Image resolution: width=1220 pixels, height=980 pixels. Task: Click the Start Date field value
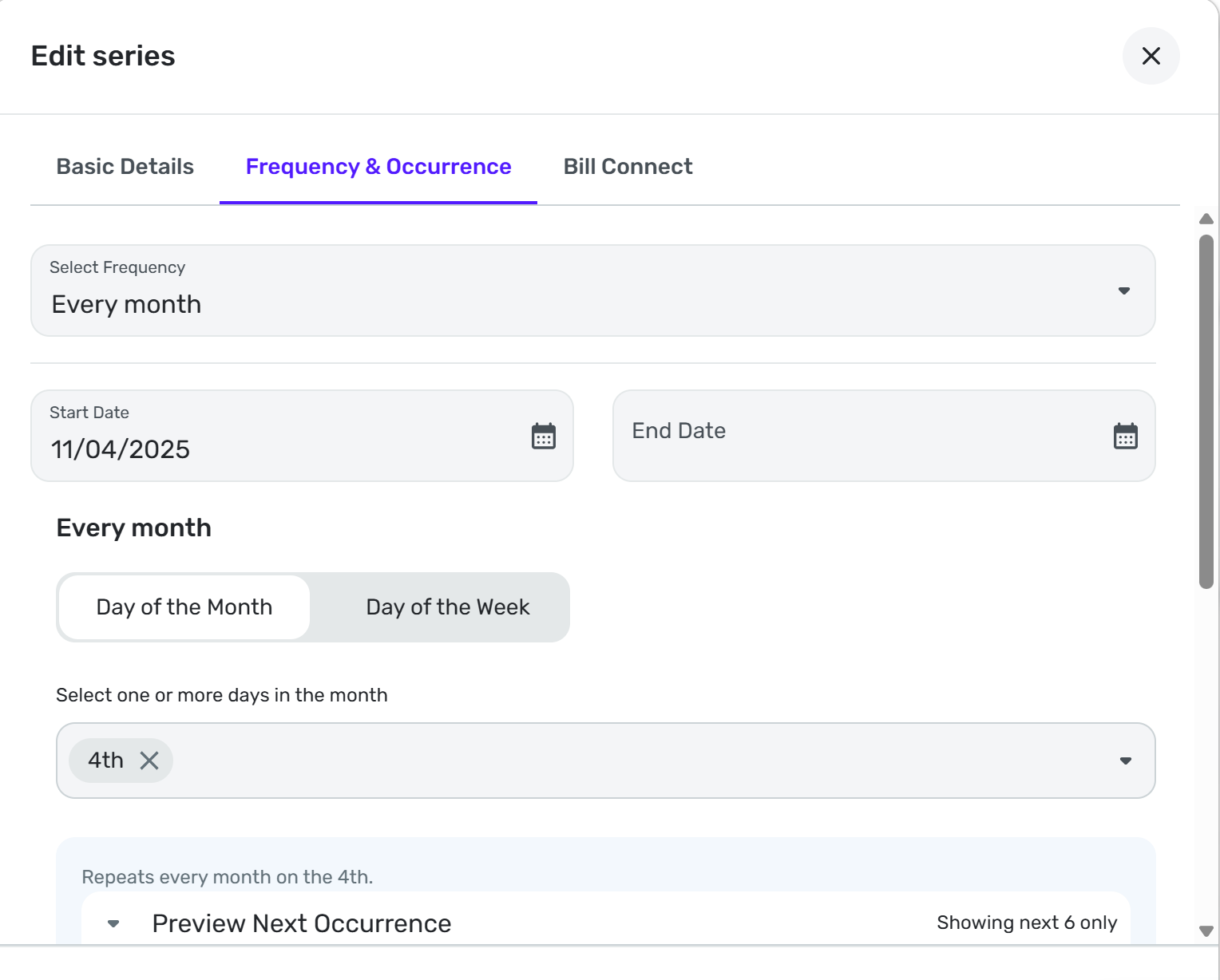(x=121, y=449)
